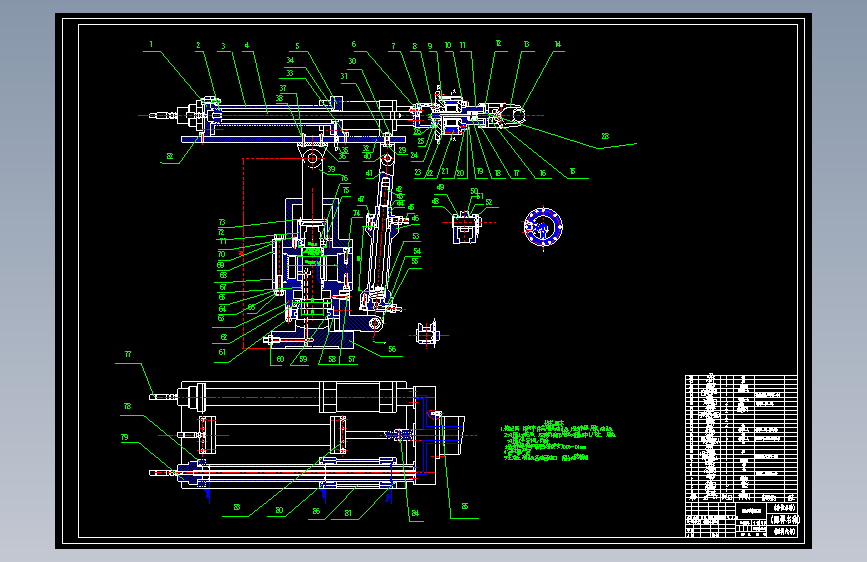Screen dimensions: 867x562
Task: Pick part callout number 7
Action: pyautogui.click(x=394, y=46)
